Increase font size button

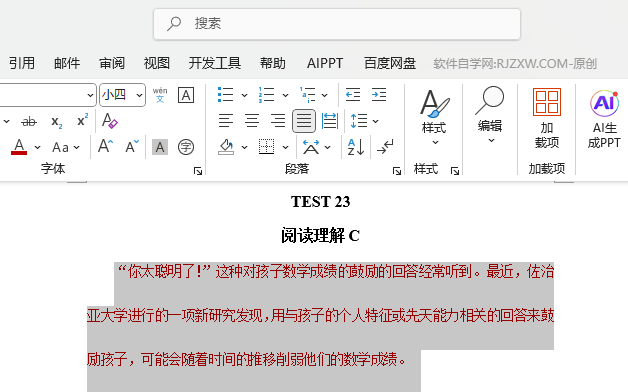click(106, 147)
